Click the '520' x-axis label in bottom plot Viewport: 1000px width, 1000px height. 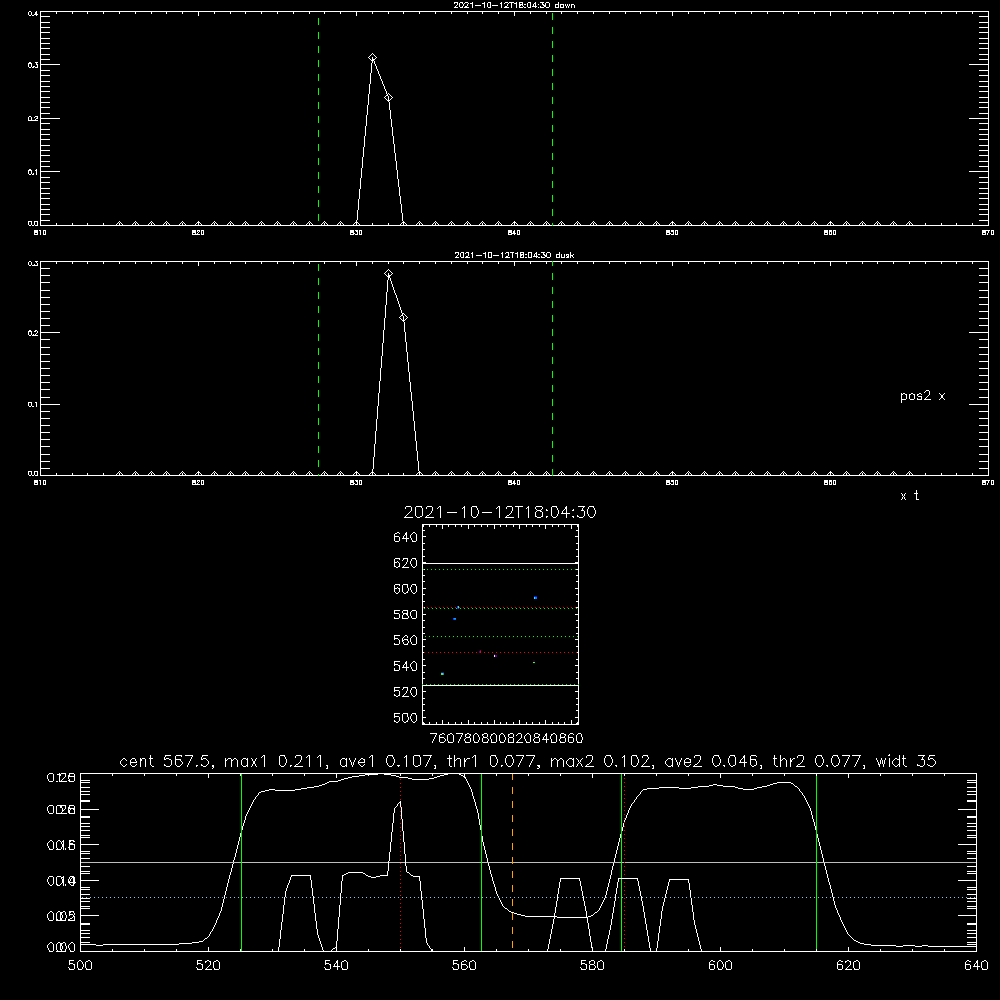coord(208,966)
